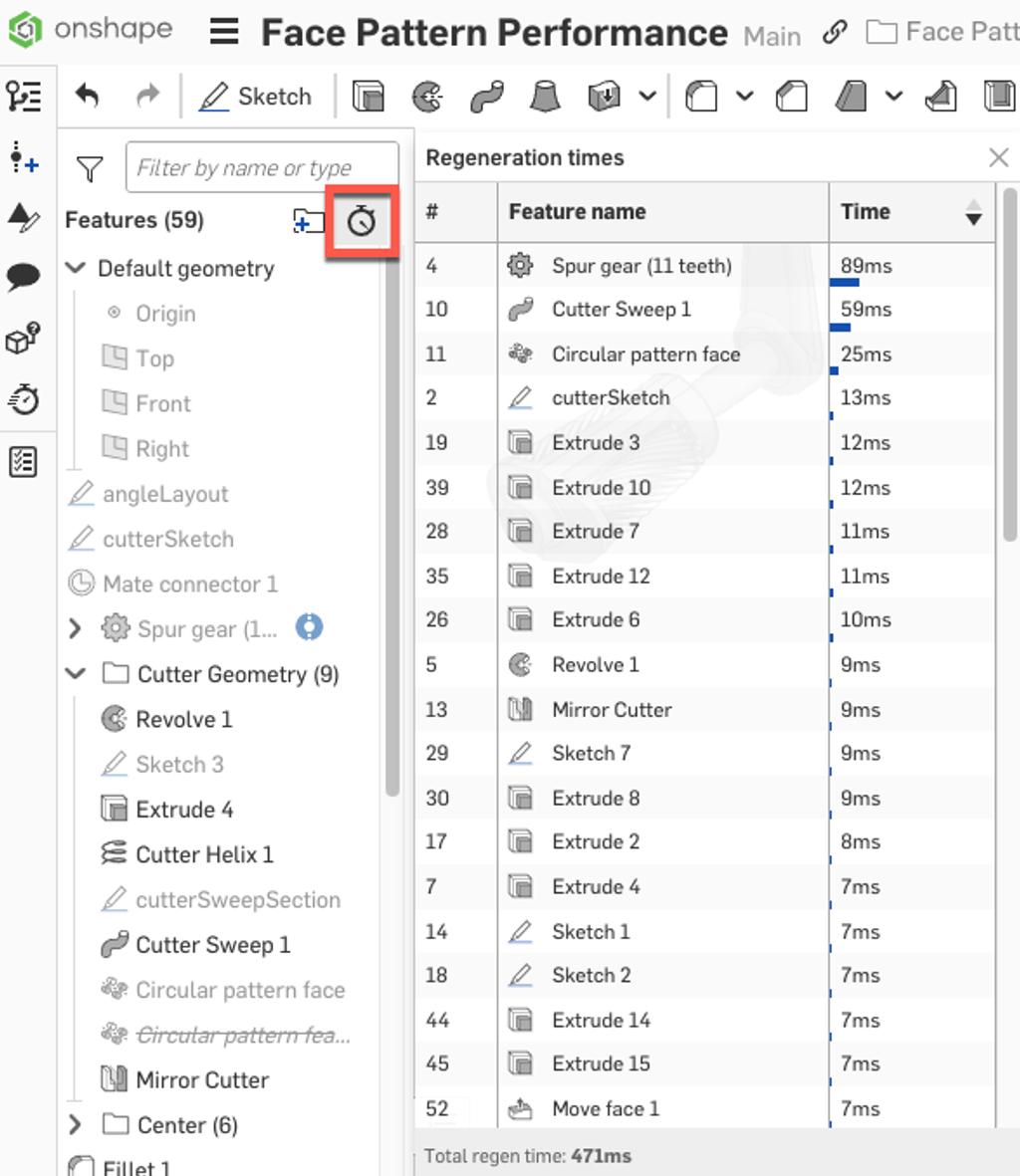Image resolution: width=1020 pixels, height=1176 pixels.
Task: Click the regeneration times stopwatch above feature tree
Action: tap(361, 221)
